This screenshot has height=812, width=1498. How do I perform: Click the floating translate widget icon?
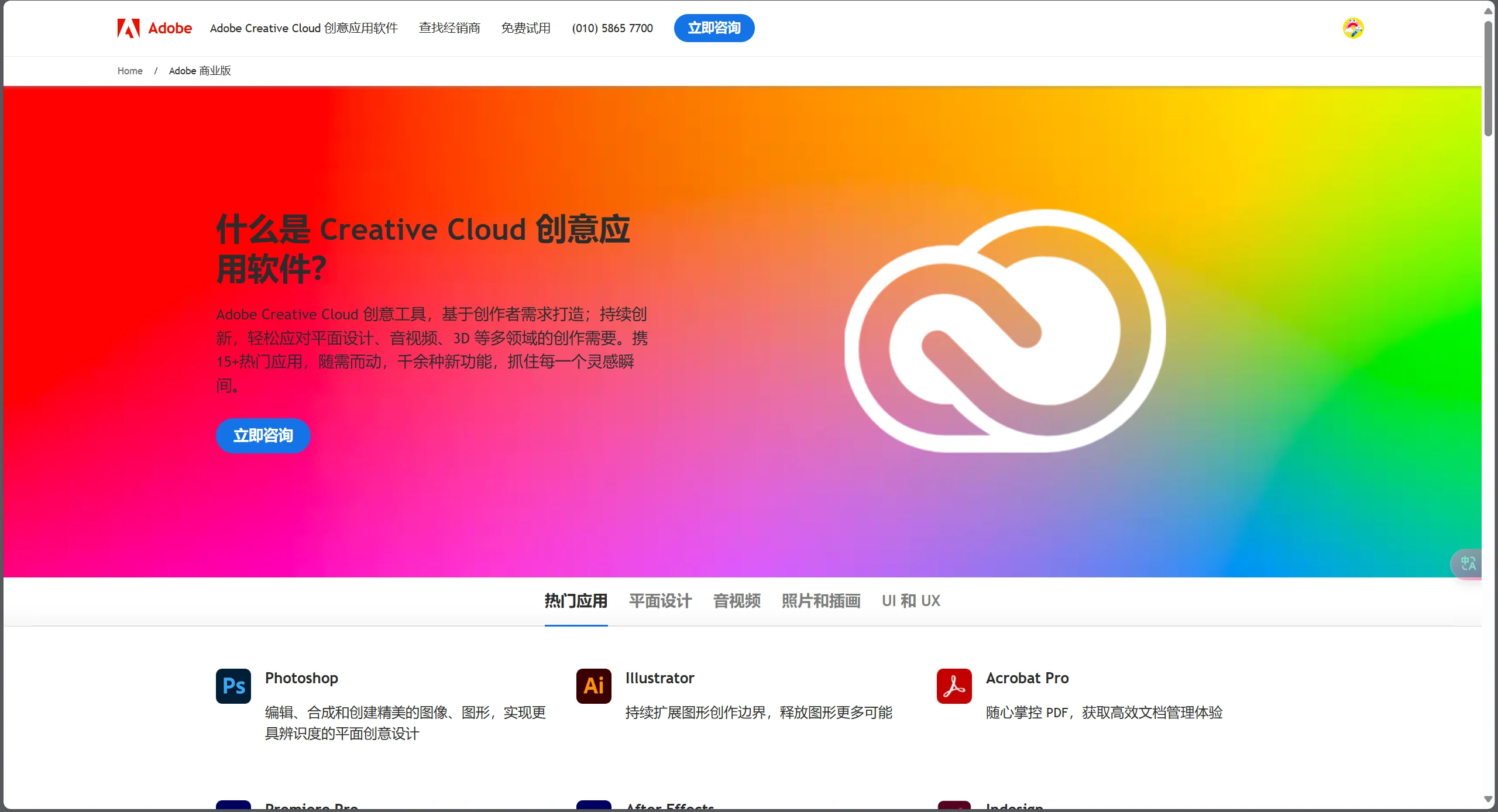(1468, 563)
